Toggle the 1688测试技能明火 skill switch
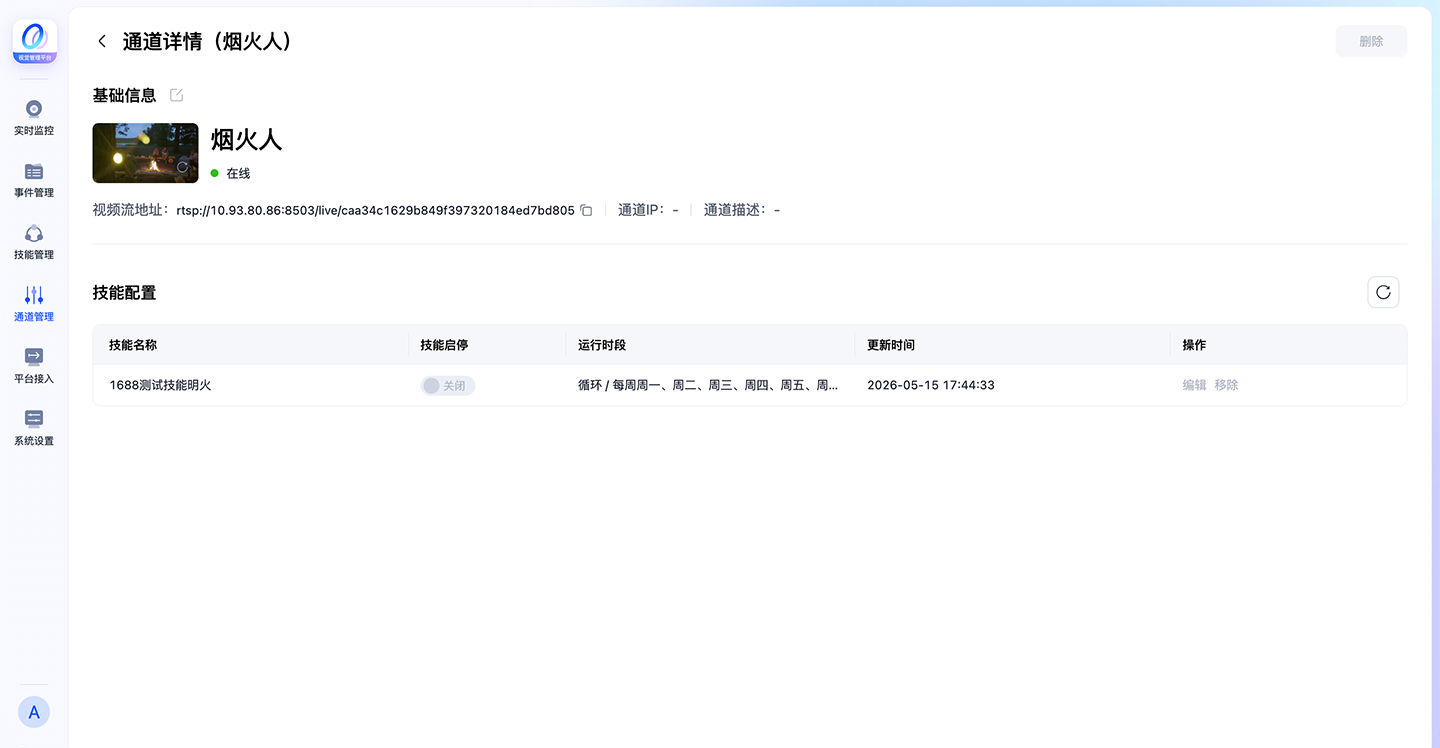This screenshot has width=1440, height=748. (x=448, y=385)
